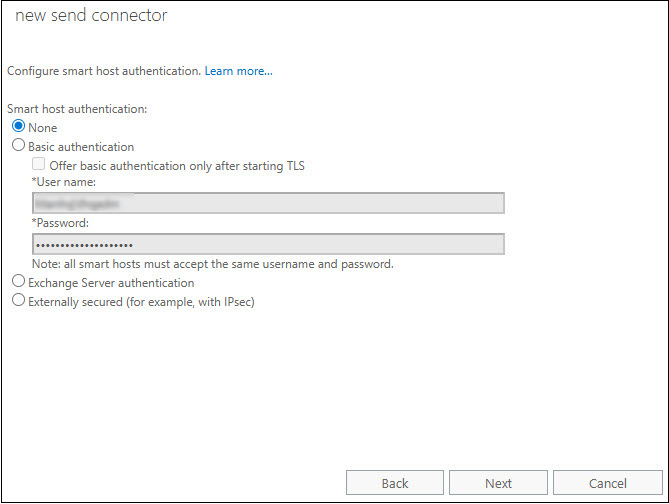The height and width of the screenshot is (504, 669).
Task: Select Exchange Server authentication radio button
Action: tap(18, 281)
